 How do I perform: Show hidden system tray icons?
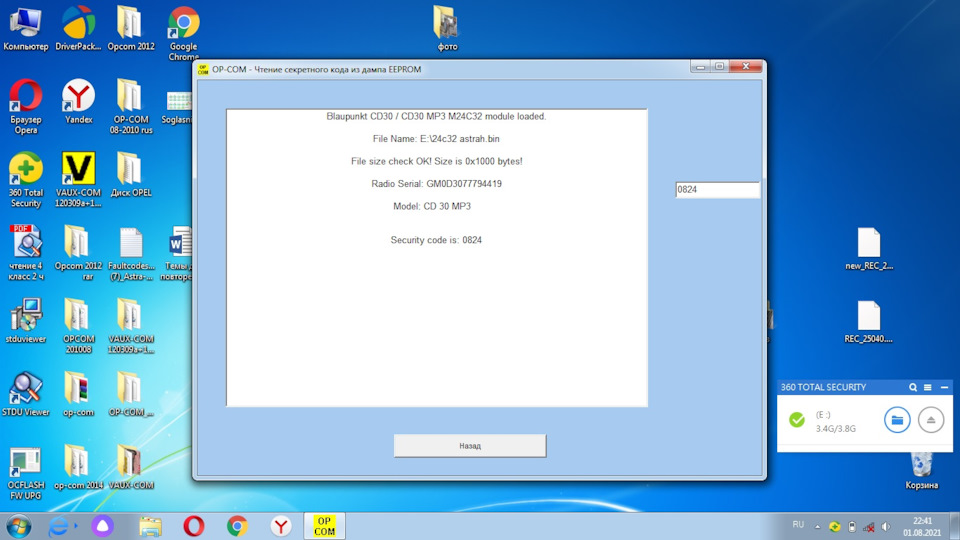click(817, 527)
